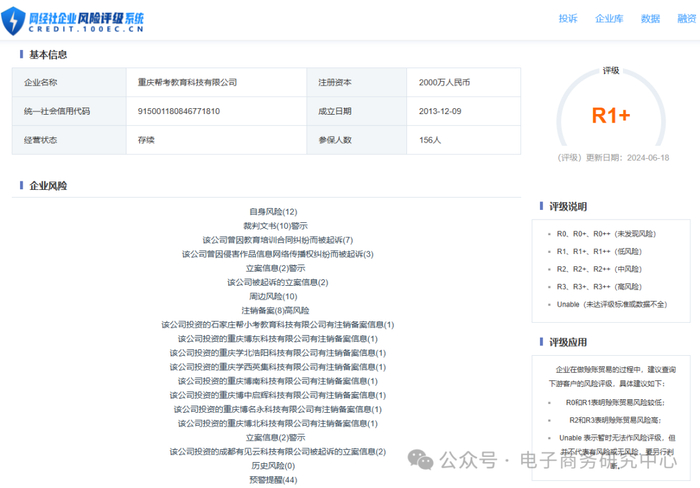Expand the 预警提醒(44) section
700x488 pixels.
tap(274, 480)
